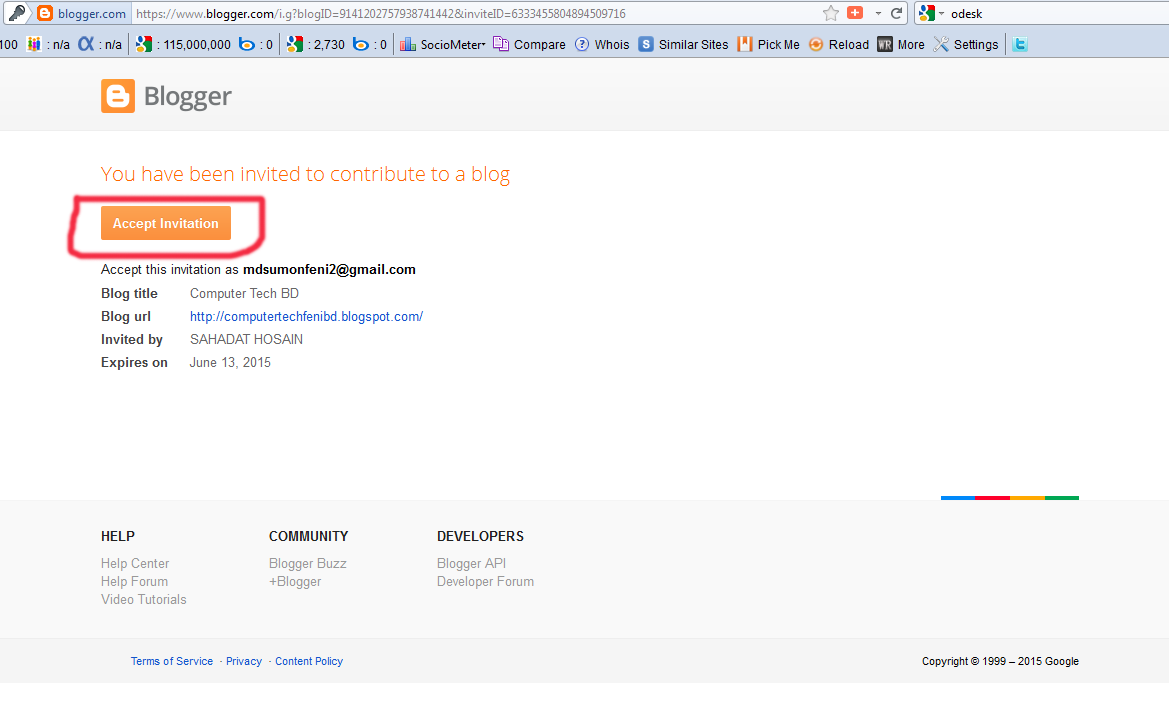Open the URL history dropdown arrow
The image size is (1169, 707).
point(877,13)
